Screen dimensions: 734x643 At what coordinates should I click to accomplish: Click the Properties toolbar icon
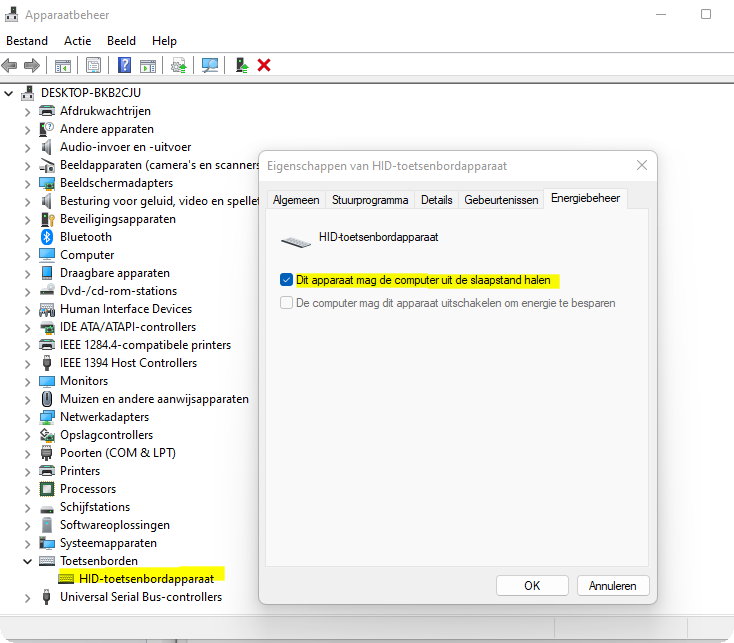pos(93,65)
